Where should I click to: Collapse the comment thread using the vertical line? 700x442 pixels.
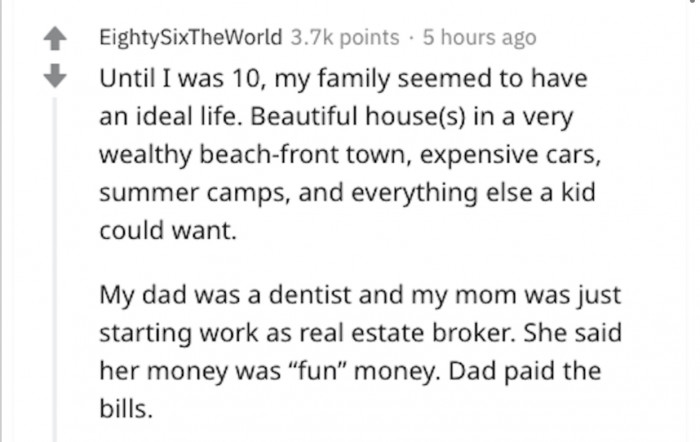[55, 270]
